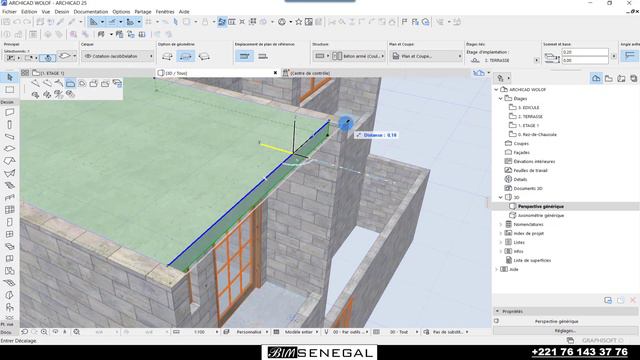Click previous view icon in bottom bar

[x=25, y=332]
